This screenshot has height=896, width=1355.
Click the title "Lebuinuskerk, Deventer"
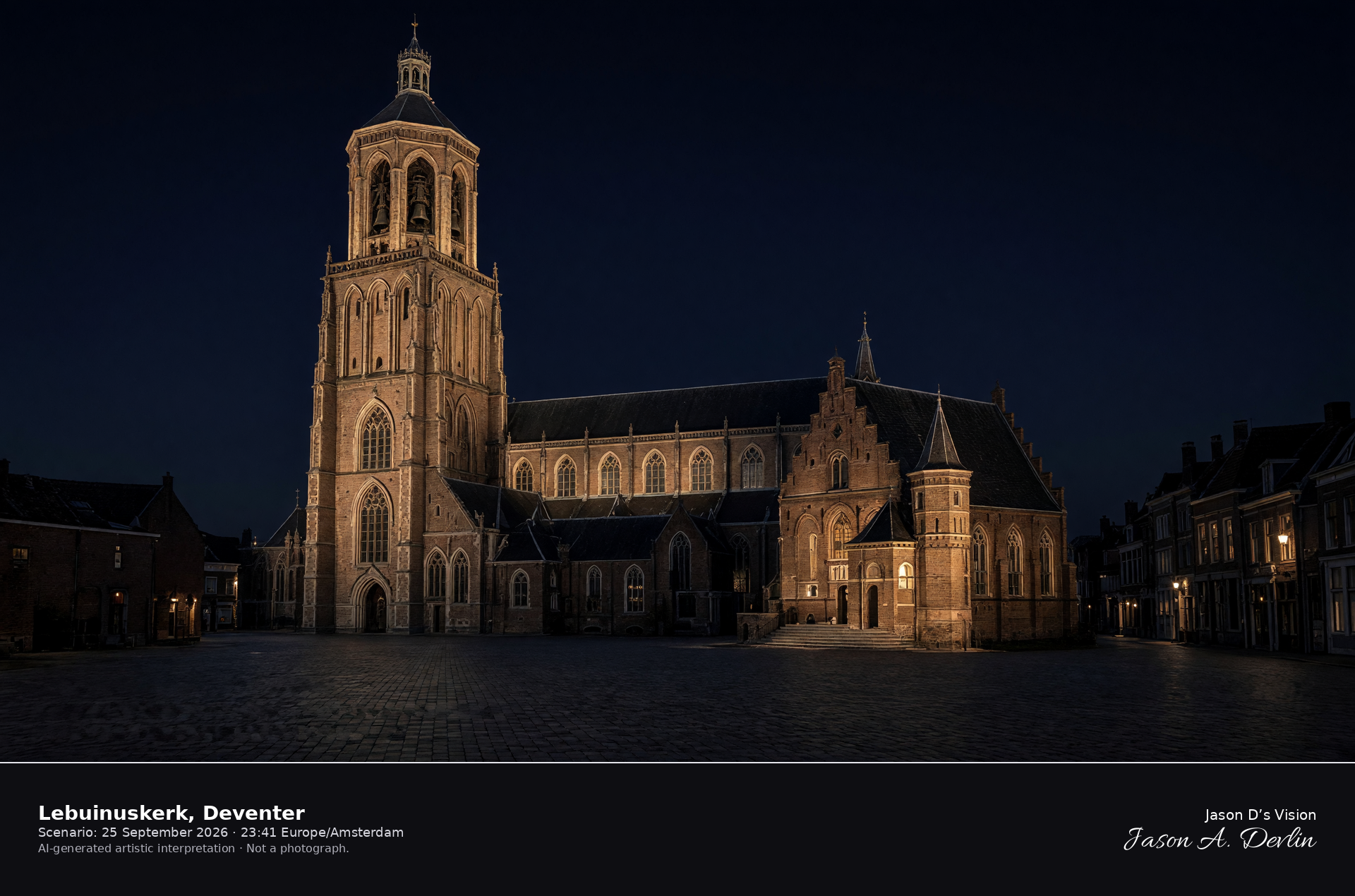pos(171,813)
